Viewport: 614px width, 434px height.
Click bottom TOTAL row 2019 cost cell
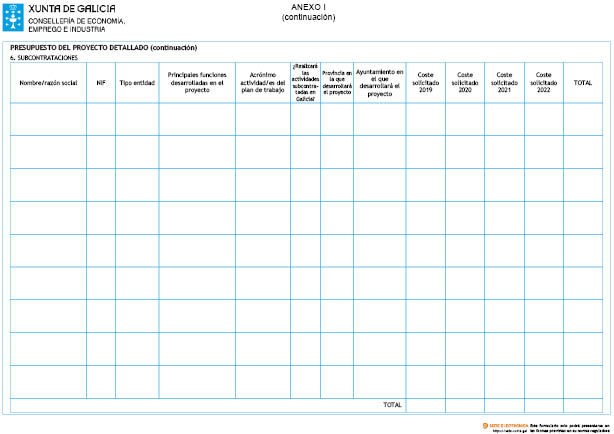coord(425,405)
